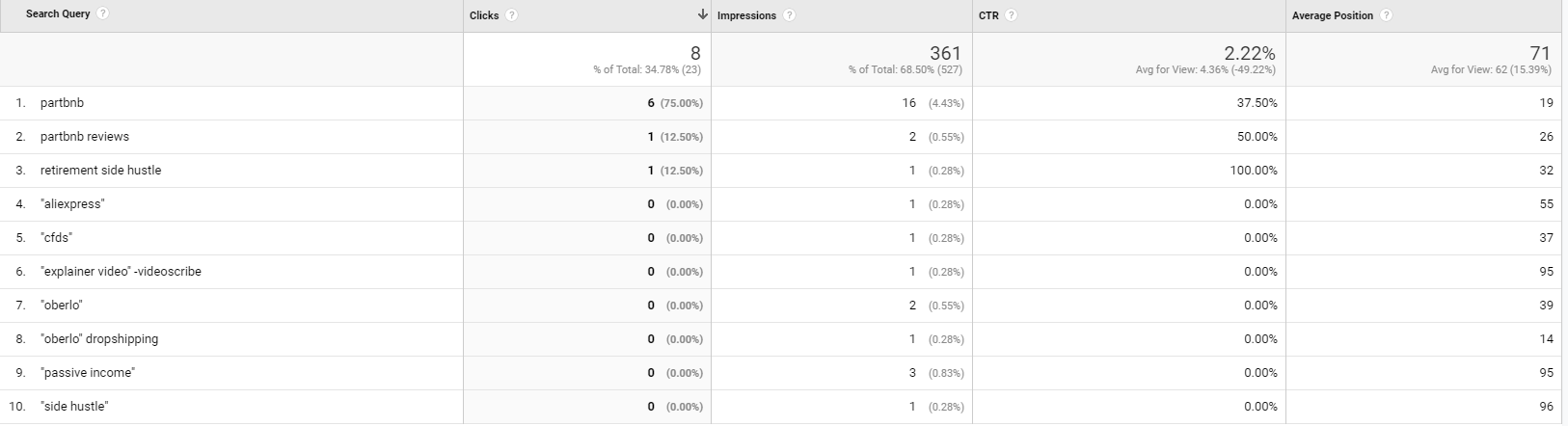Sort table by Impressions column header

click(x=746, y=16)
